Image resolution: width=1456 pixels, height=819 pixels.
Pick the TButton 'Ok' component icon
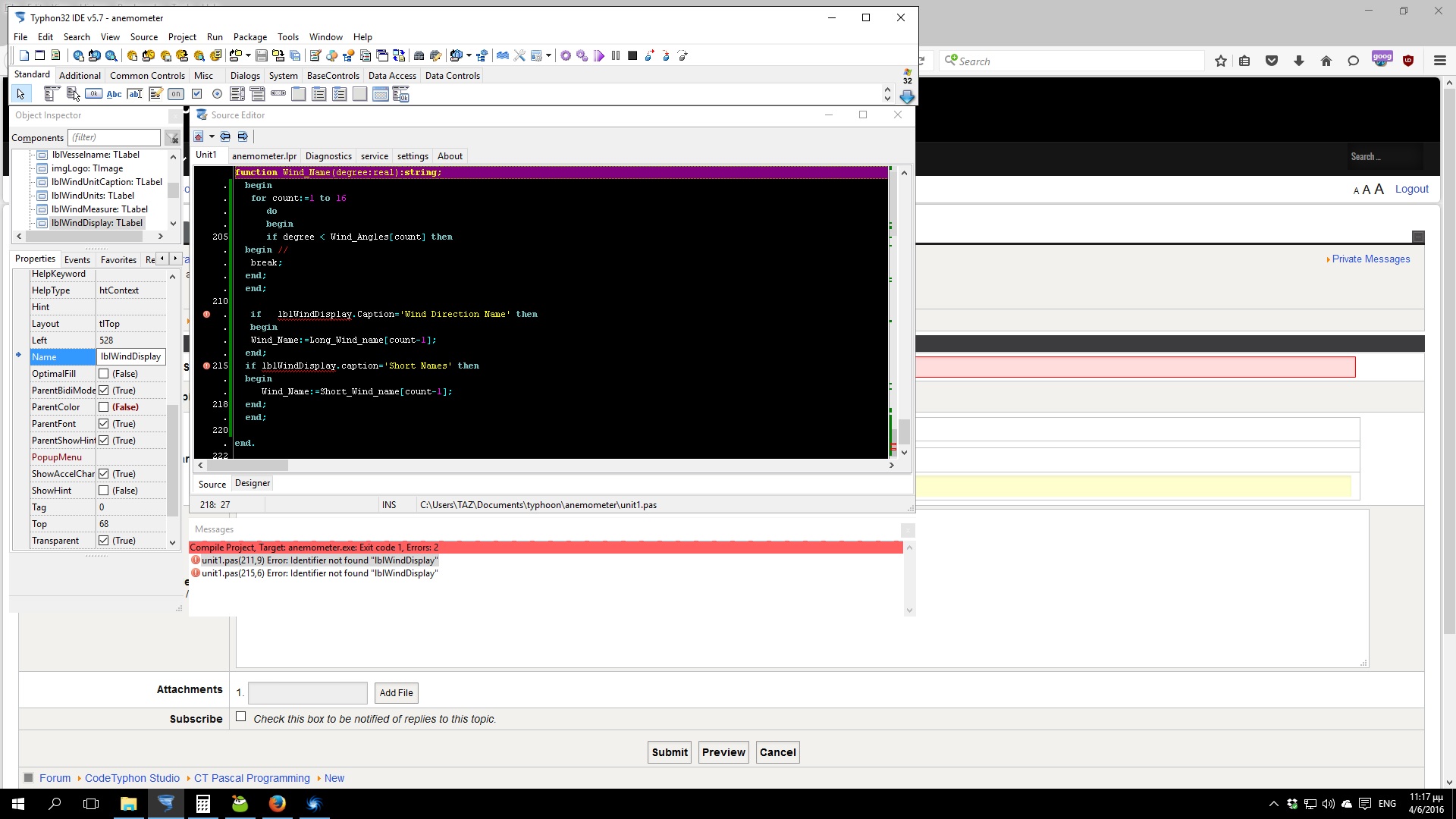tap(93, 94)
